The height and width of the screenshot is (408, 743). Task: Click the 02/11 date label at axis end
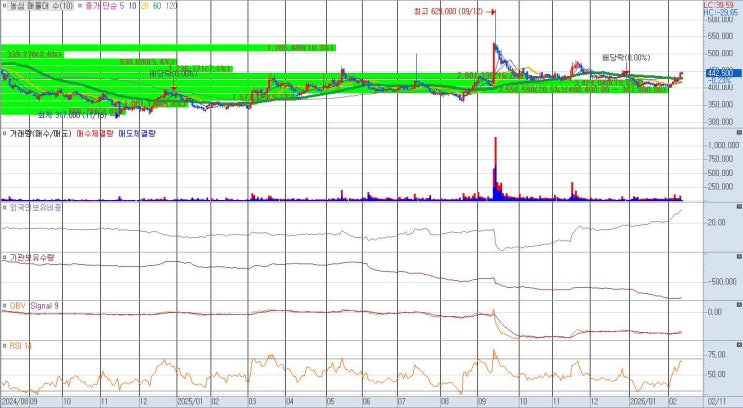tap(716, 401)
